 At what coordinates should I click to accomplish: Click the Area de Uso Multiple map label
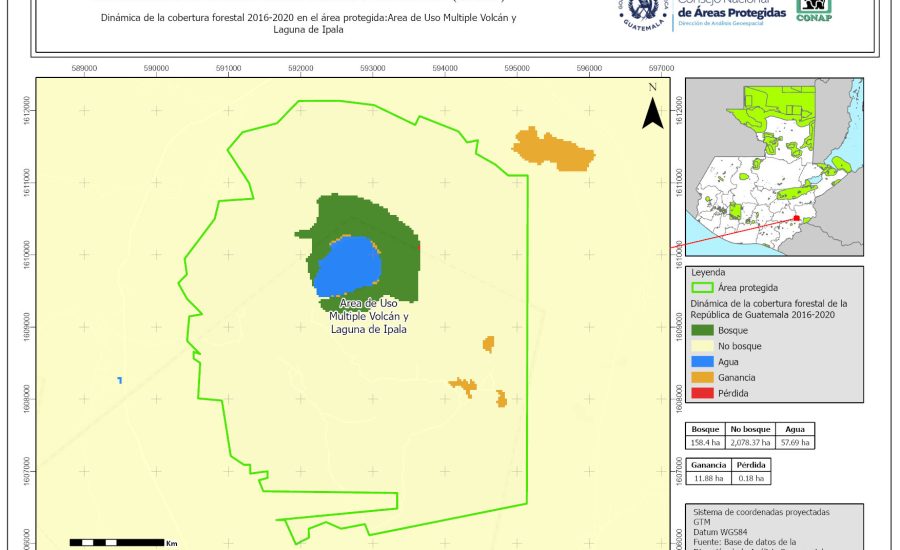[x=367, y=315]
